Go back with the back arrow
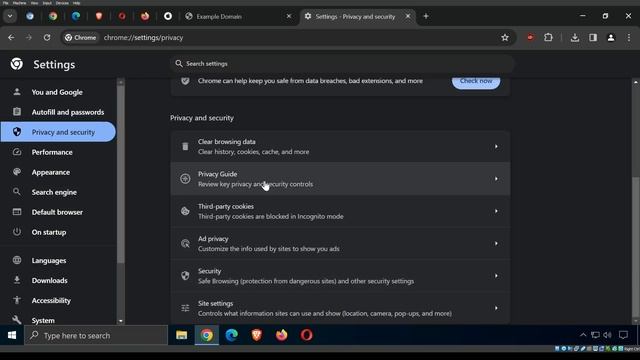The width and height of the screenshot is (640, 360). [x=11, y=38]
